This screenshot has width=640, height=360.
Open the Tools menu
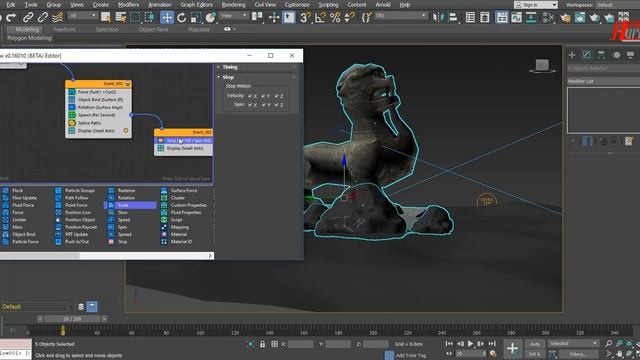tap(31, 4)
